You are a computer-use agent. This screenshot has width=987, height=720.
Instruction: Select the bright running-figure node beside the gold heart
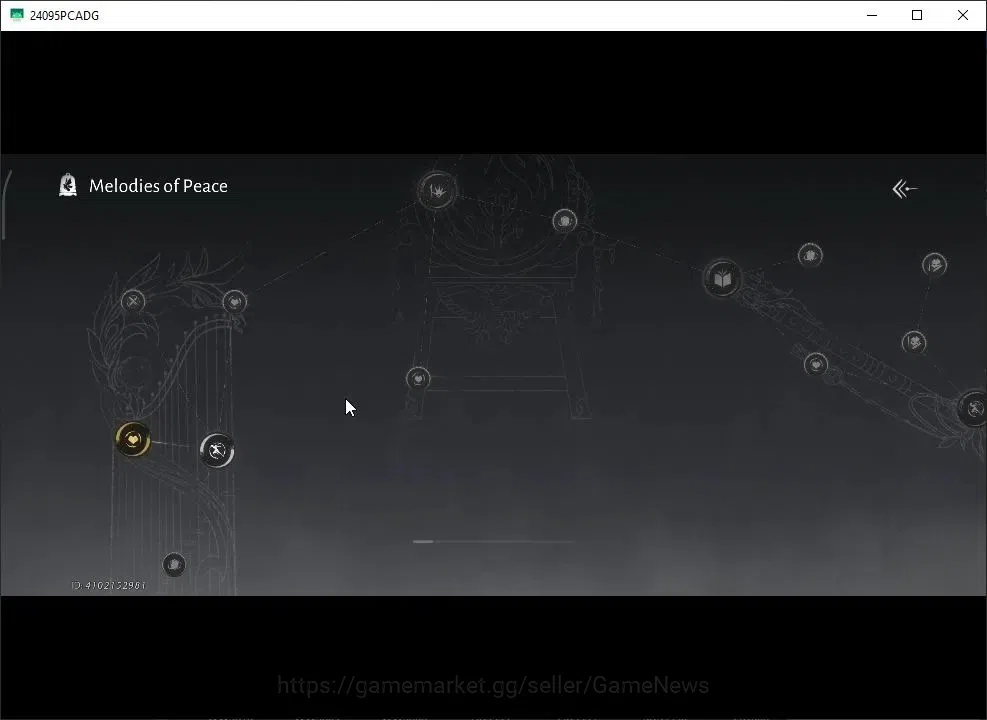[217, 451]
